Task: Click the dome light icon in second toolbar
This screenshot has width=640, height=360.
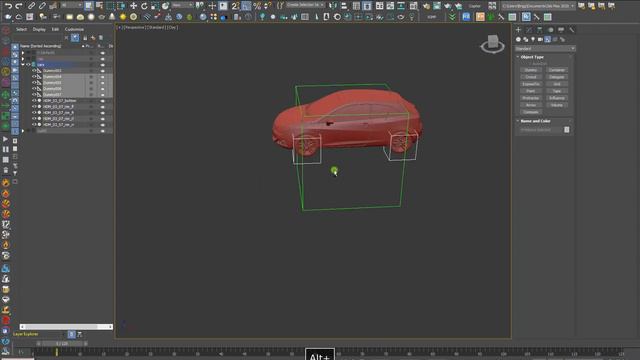Action: click(80, 17)
